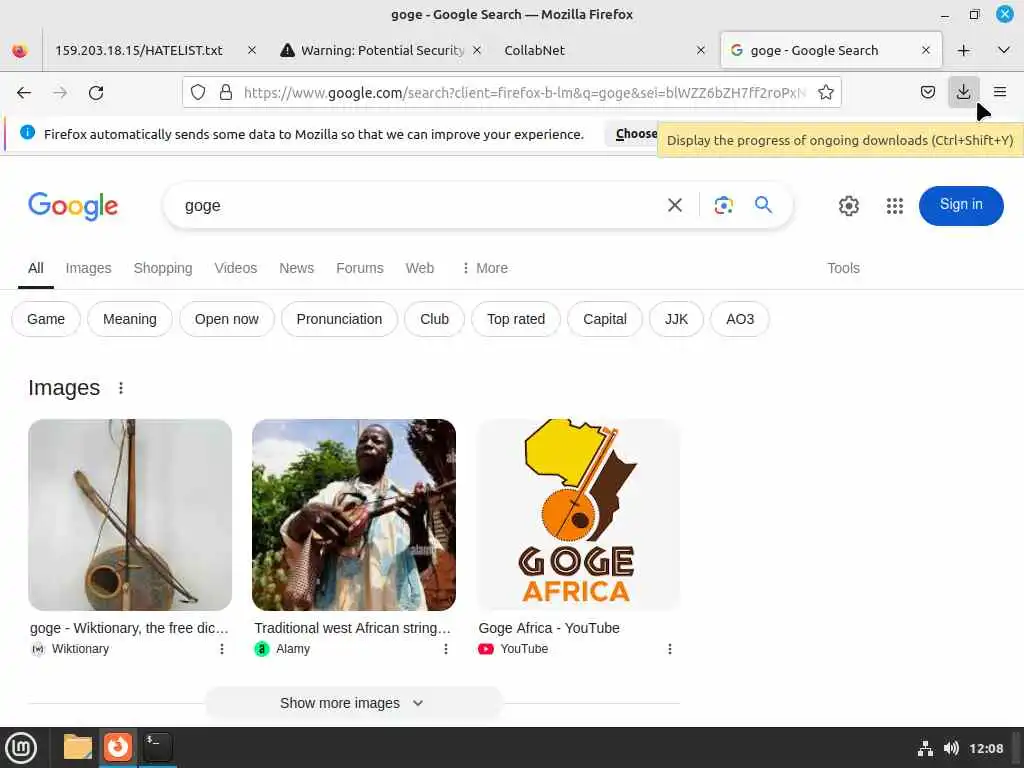The image size is (1024, 768).
Task: Open the volume control tray icon
Action: point(951,748)
